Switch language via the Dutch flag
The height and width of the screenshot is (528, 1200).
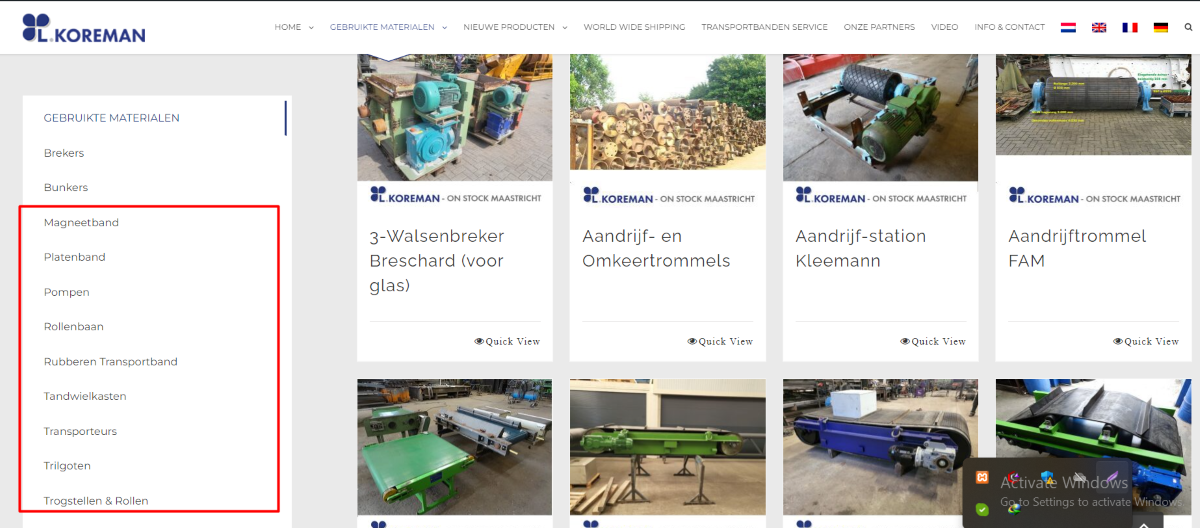1068,27
